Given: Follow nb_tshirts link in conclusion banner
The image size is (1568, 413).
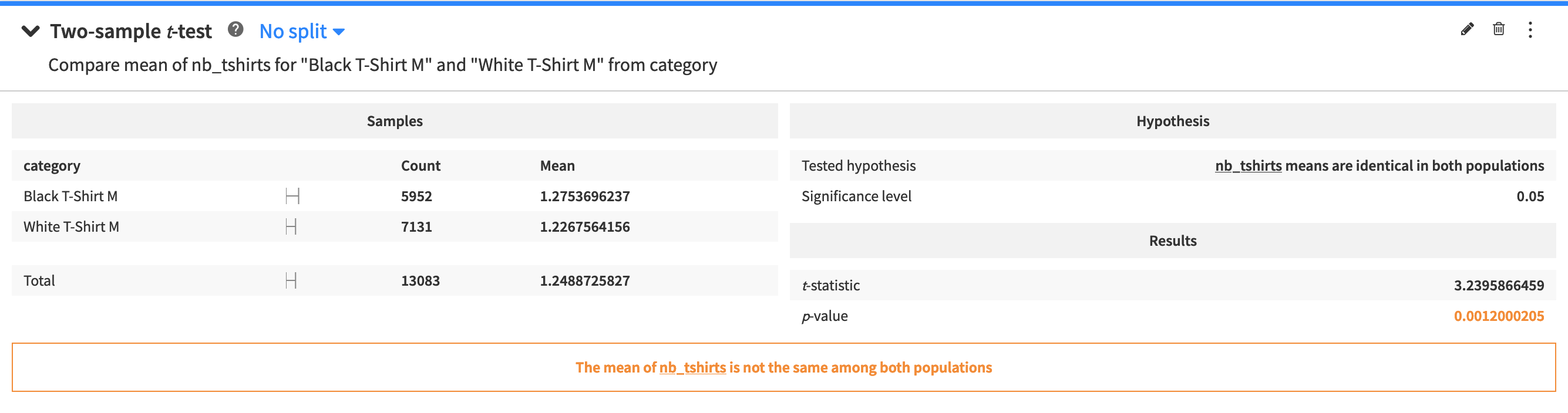Looking at the screenshot, I should (692, 368).
